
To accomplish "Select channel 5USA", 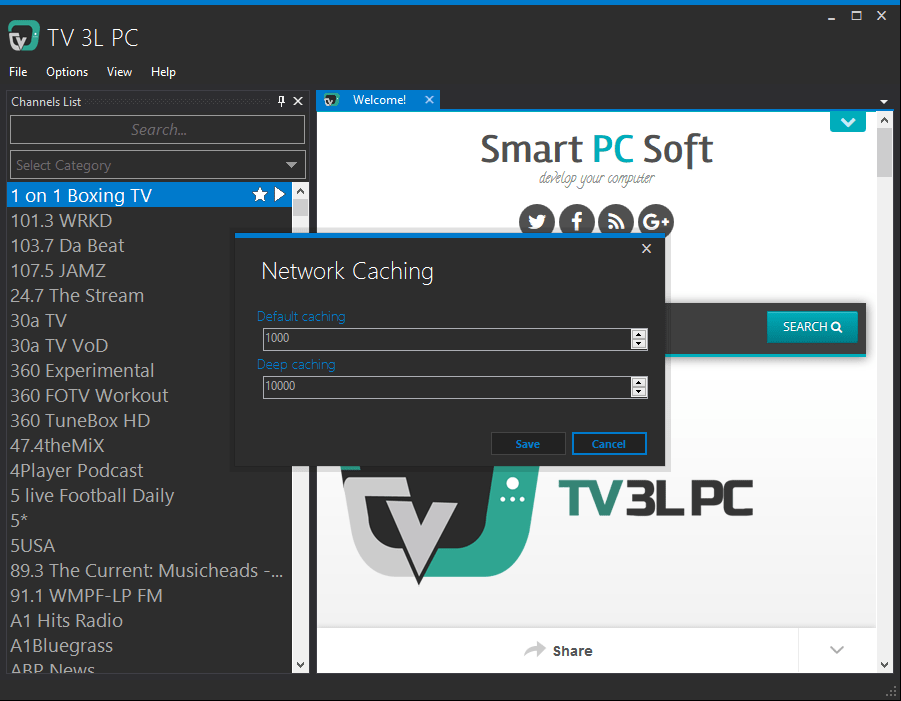I will (x=149, y=545).
